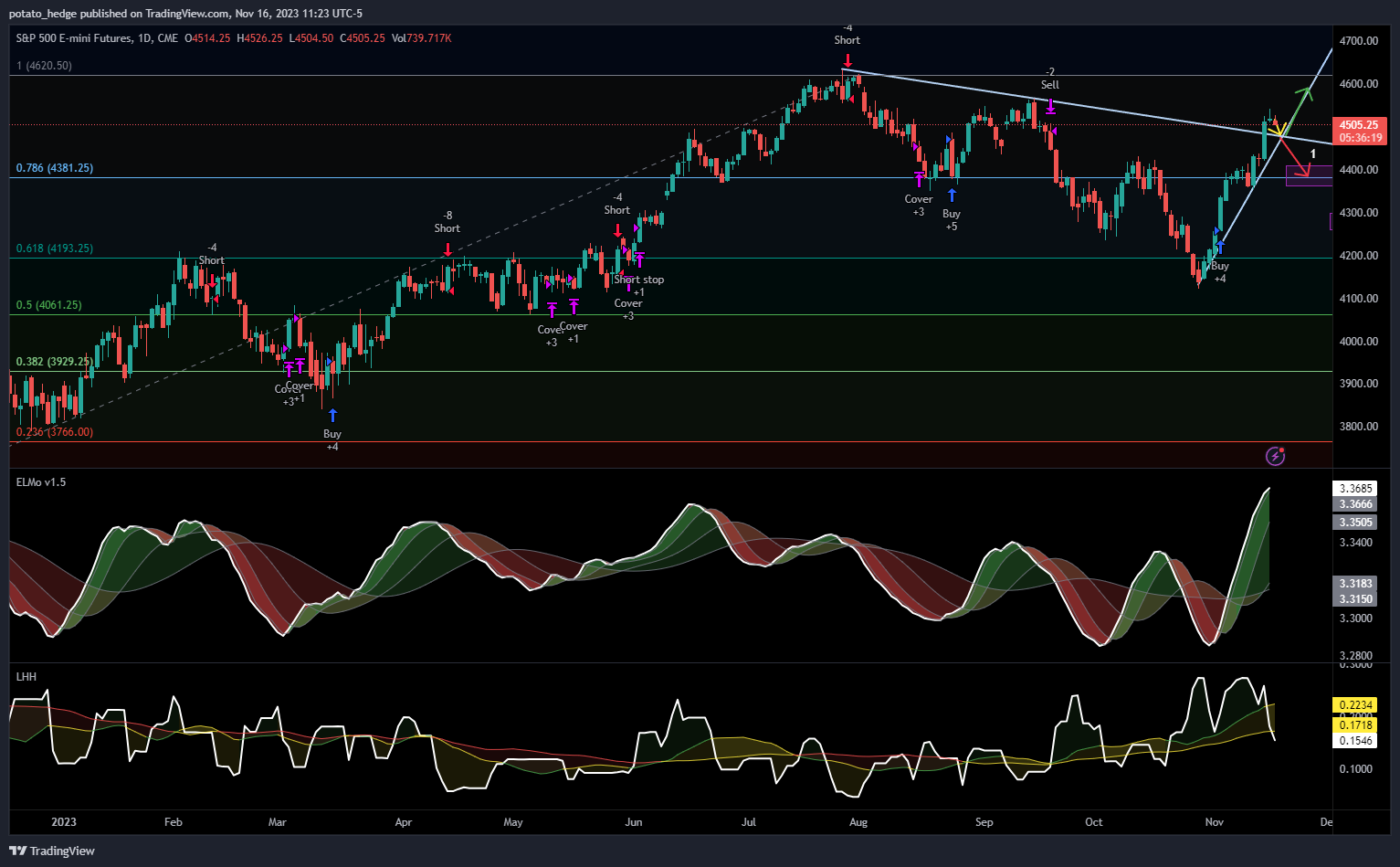Click the Feb label on the time axis

point(174,822)
